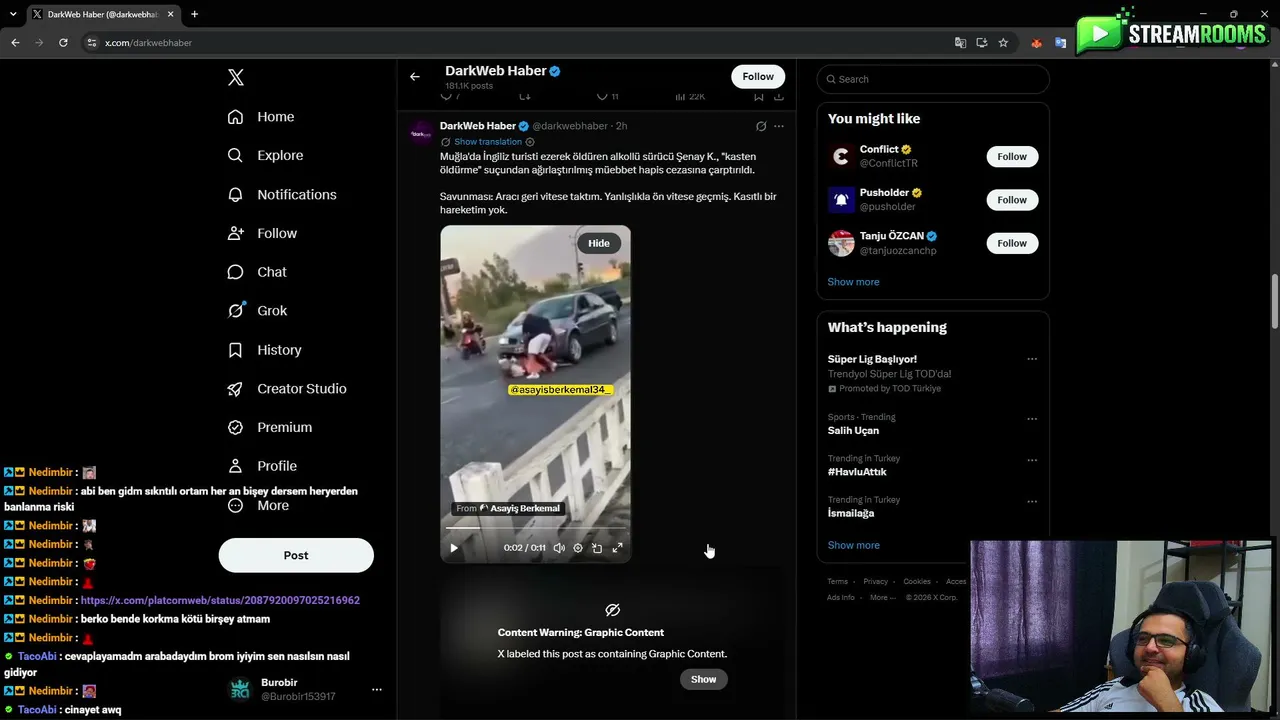Mute the video volume icon
This screenshot has width=1280, height=720.
point(559,548)
